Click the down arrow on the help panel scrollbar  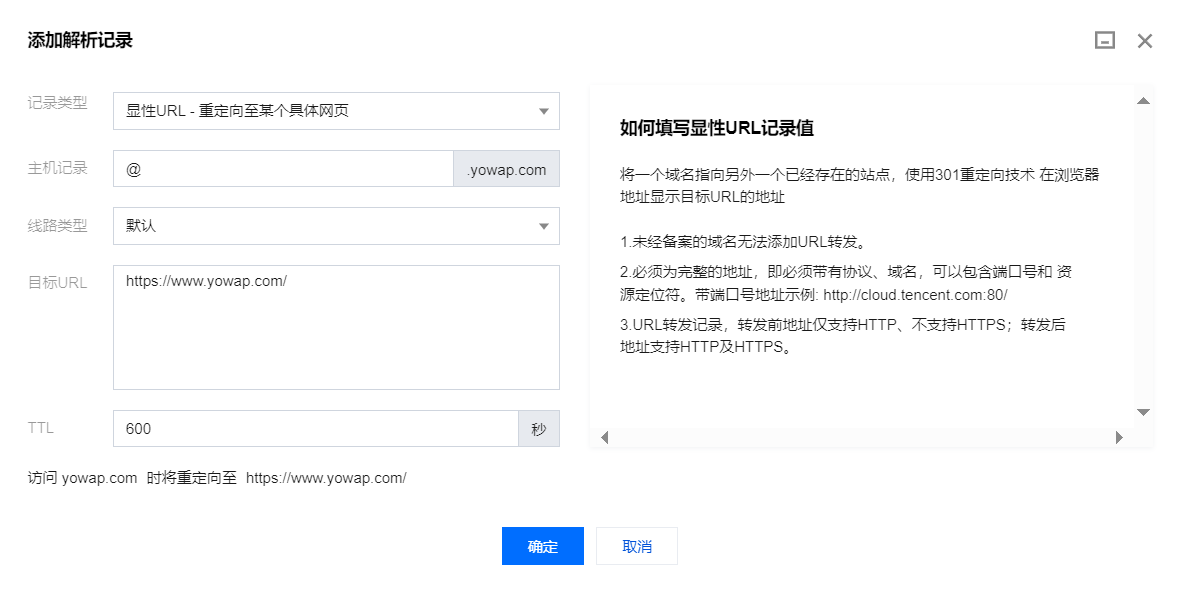[1142, 411]
